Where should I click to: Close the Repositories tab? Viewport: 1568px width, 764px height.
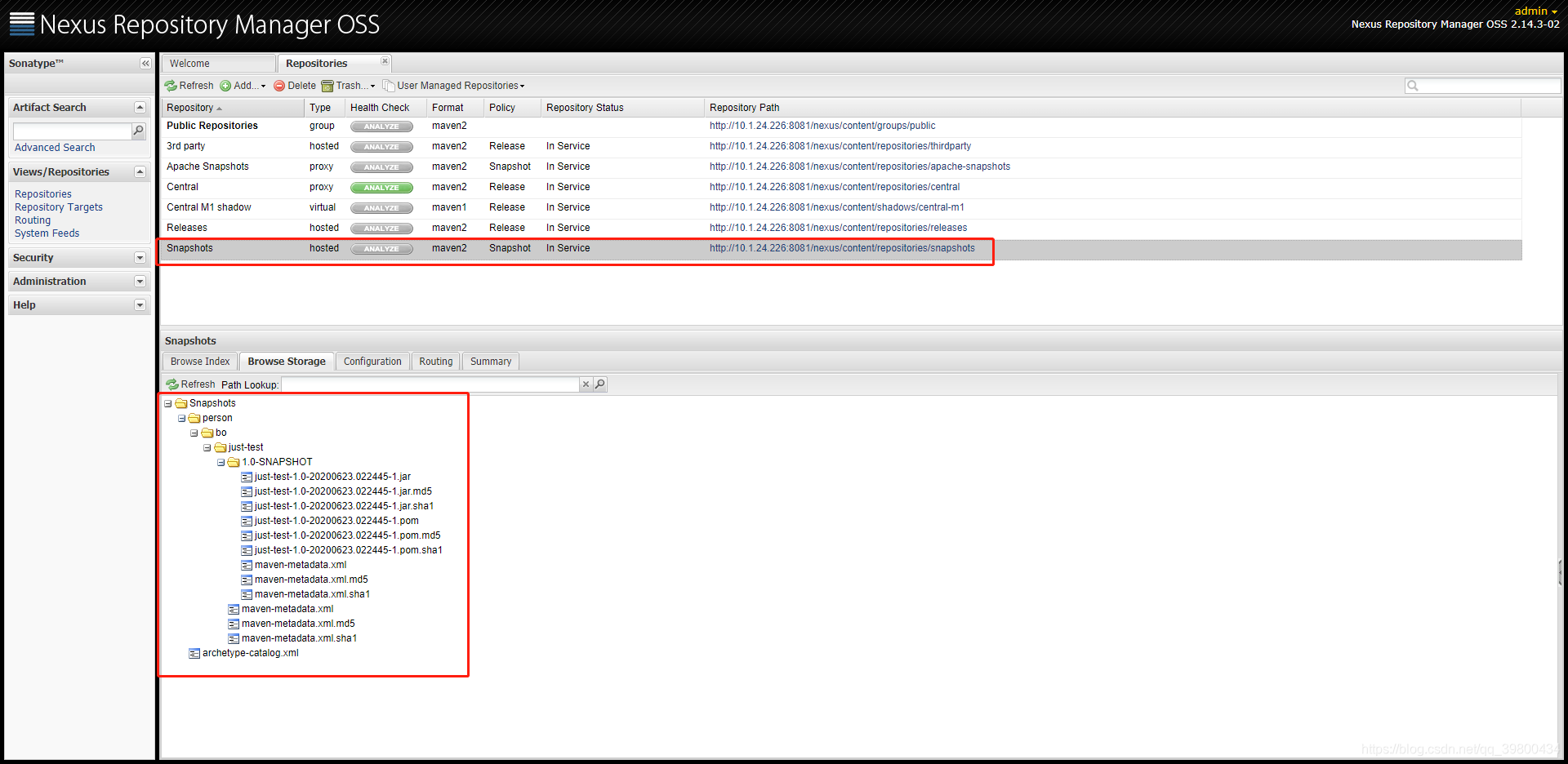[x=385, y=61]
